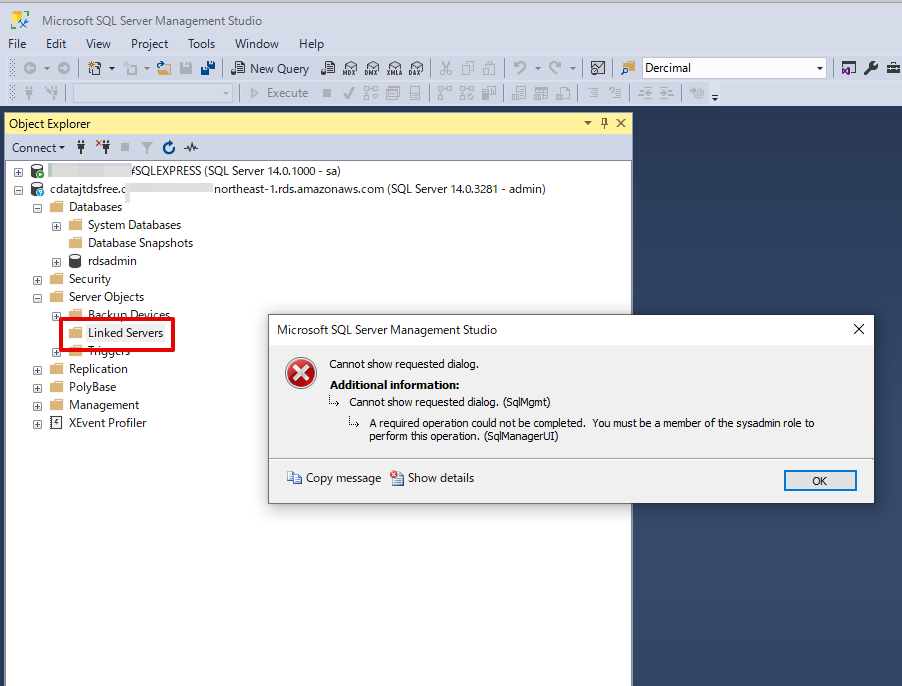902x686 pixels.
Task: Open the Toolbox icon
Action: [893, 68]
